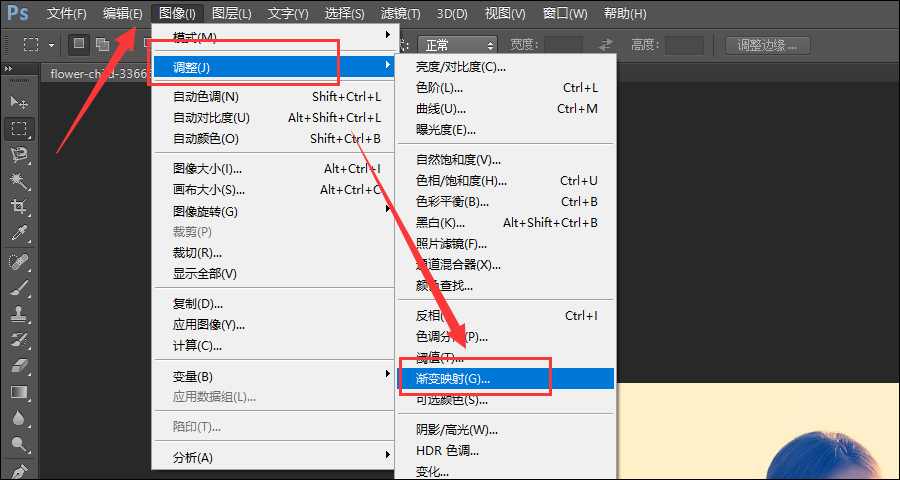Open the 滤镜(T) menu
Screen dimensions: 900x480
[400, 13]
